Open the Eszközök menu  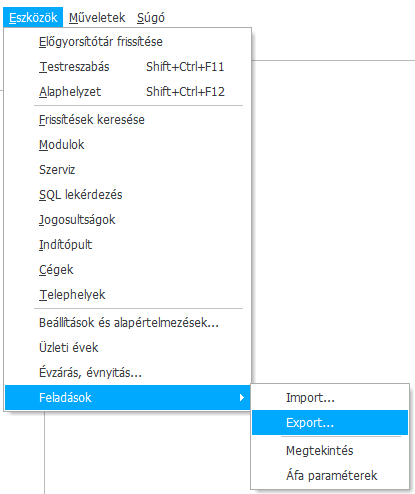[x=33, y=17]
